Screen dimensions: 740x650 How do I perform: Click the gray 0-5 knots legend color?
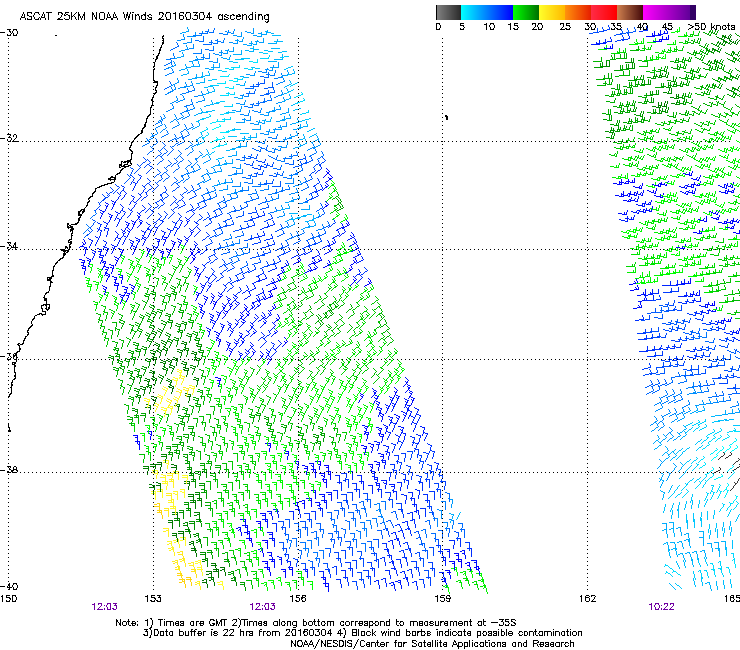pyautogui.click(x=448, y=12)
